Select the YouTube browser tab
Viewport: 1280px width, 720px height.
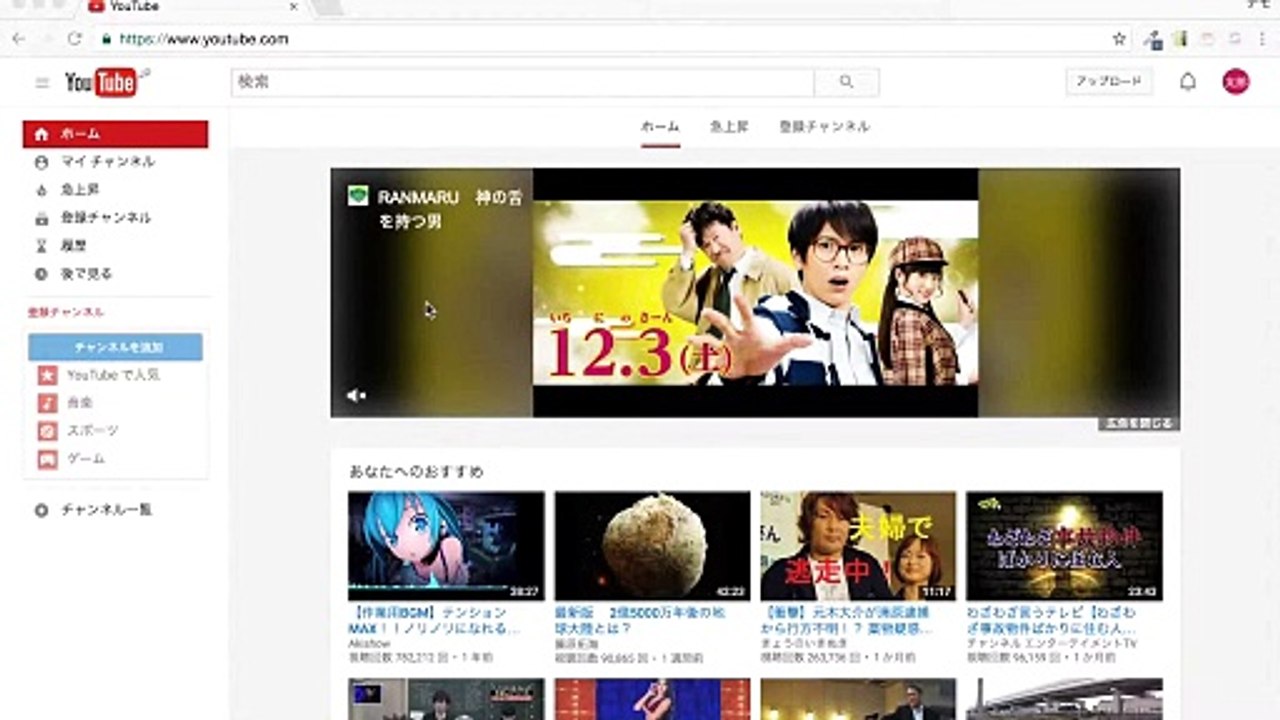[195, 7]
